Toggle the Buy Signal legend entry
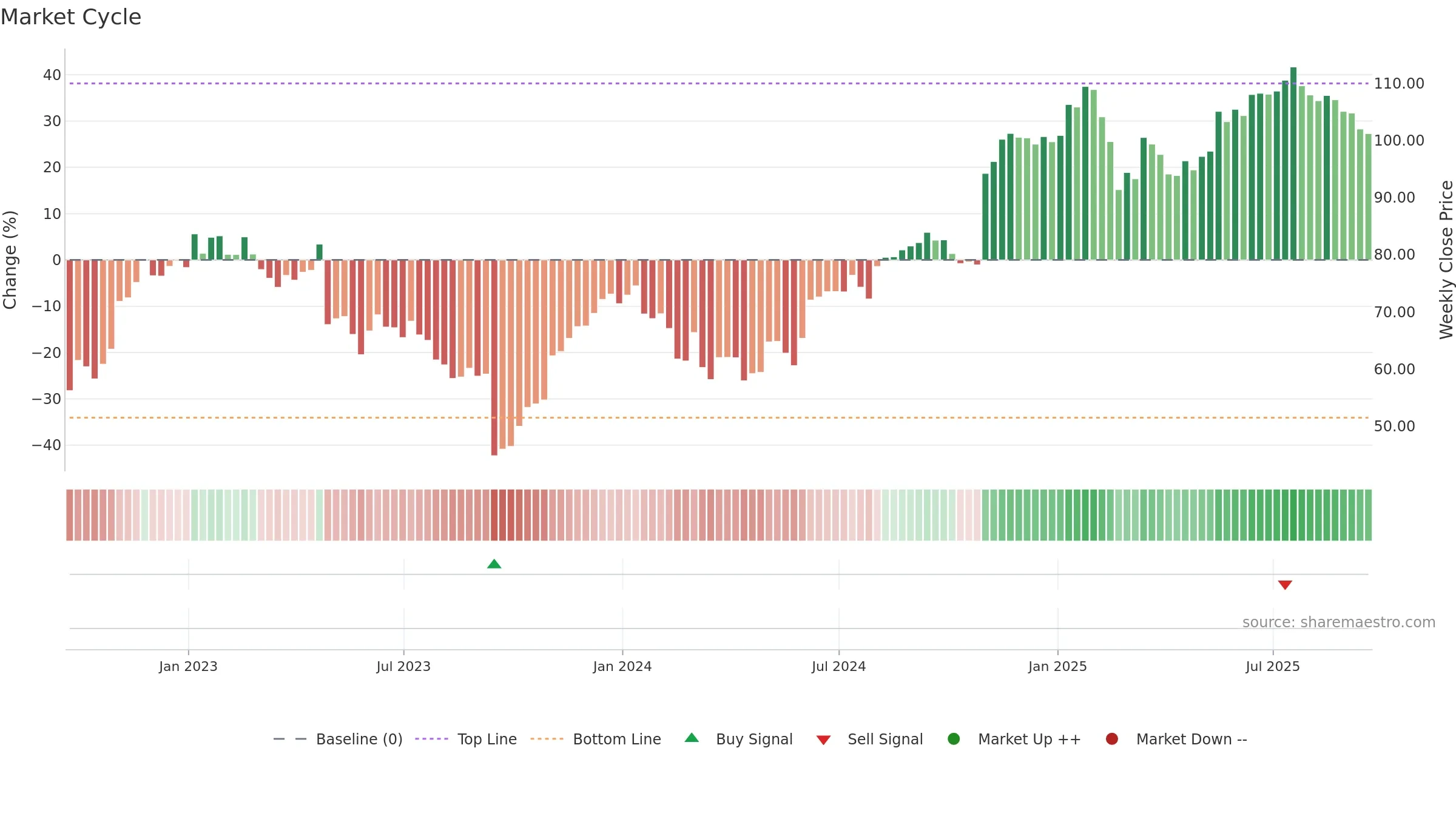1456x819 pixels. tap(738, 739)
